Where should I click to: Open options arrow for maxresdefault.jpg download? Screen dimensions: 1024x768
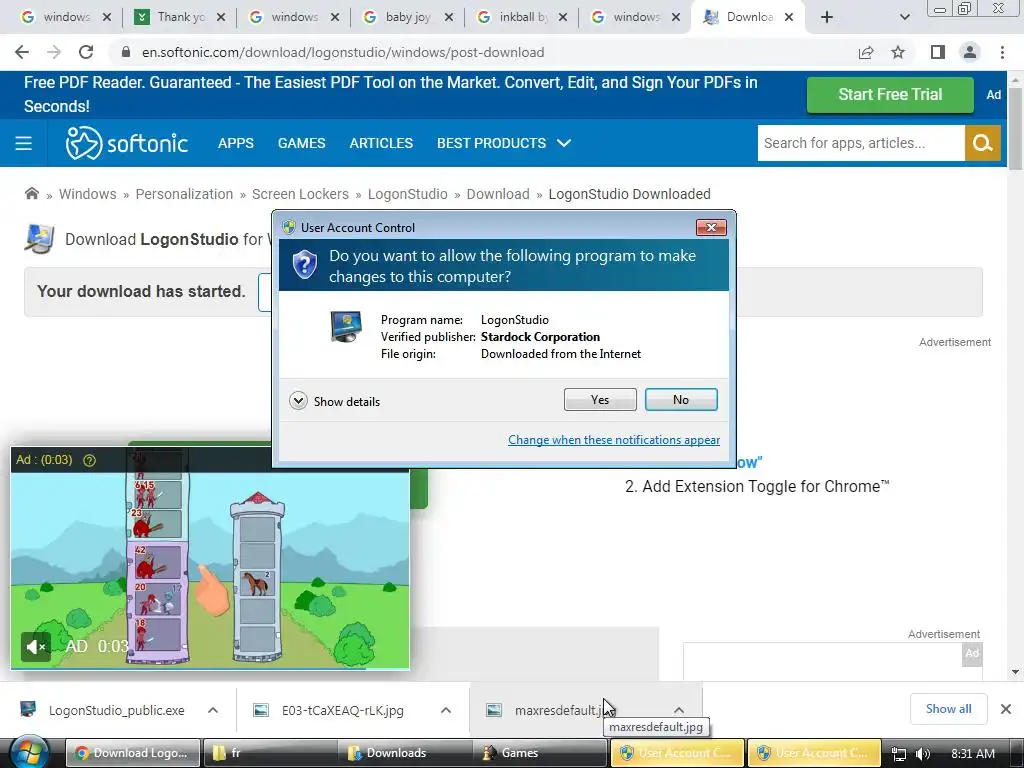[x=679, y=710]
